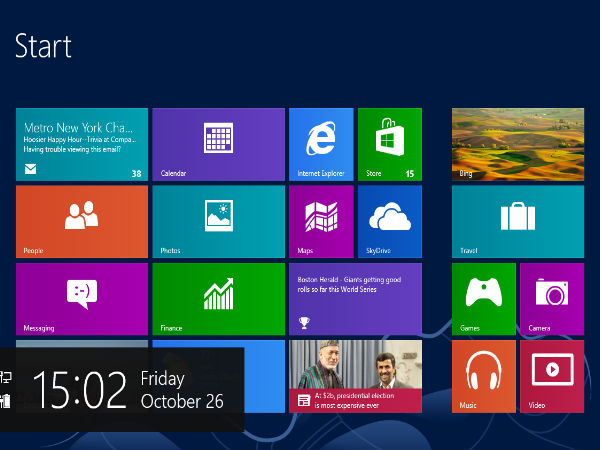This screenshot has width=600, height=450.
Task: Open the Calendar tile
Action: point(218,144)
